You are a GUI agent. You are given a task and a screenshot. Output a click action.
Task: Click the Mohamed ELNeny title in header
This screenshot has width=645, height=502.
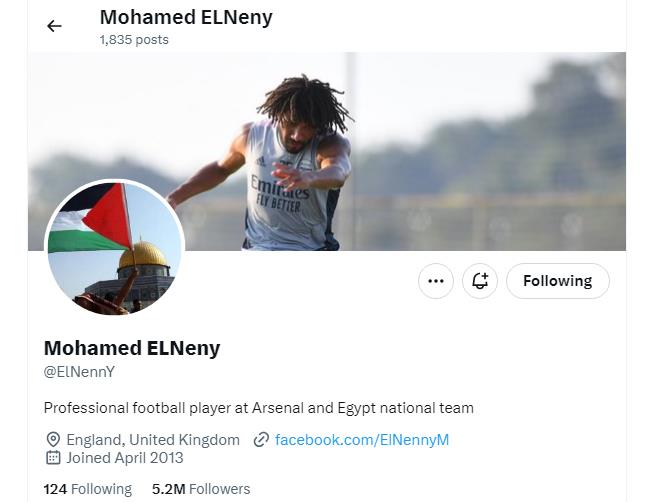(x=186, y=17)
